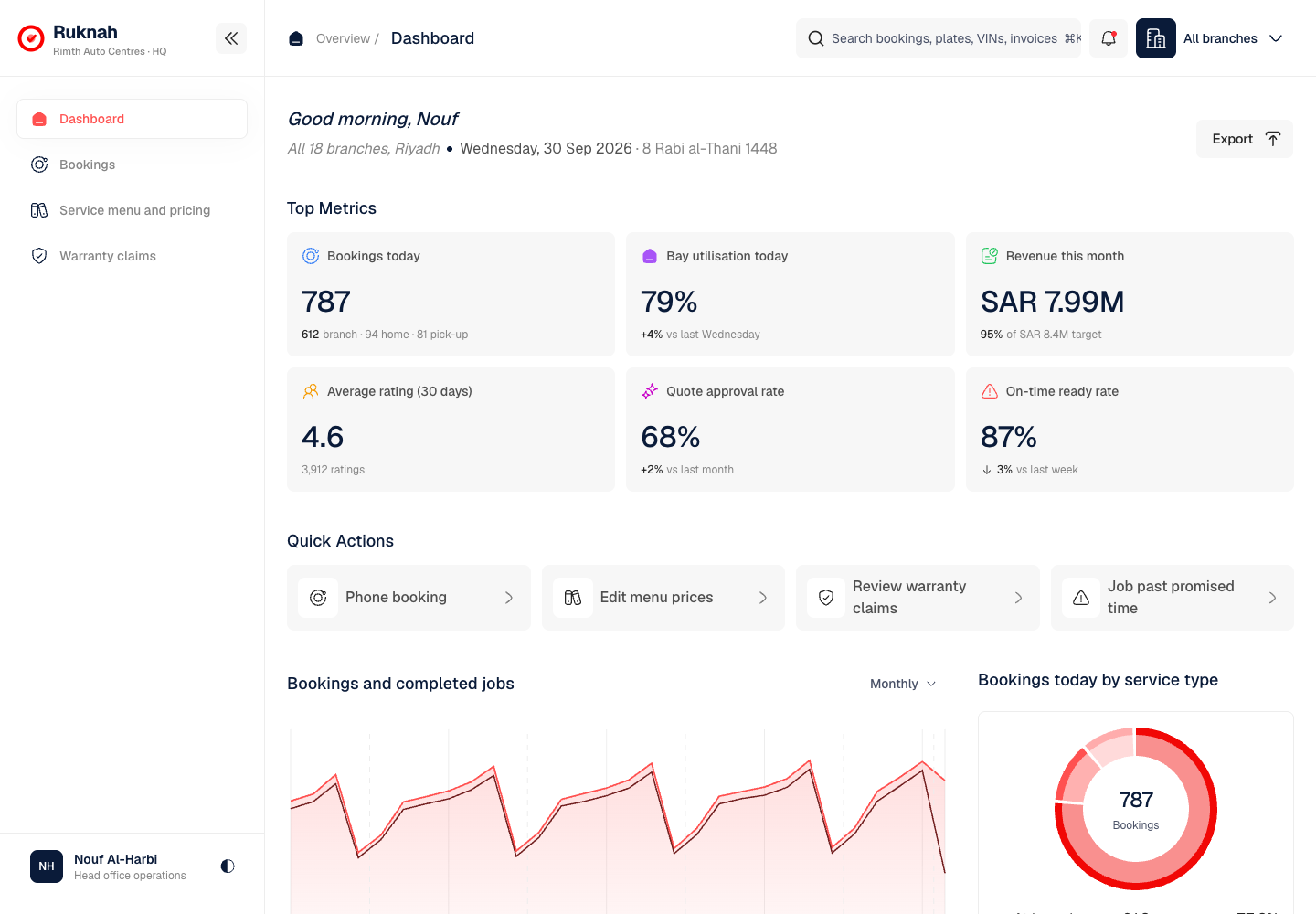Screen dimensions: 1316x914
Task: Open the notifications bell
Action: click(1109, 38)
